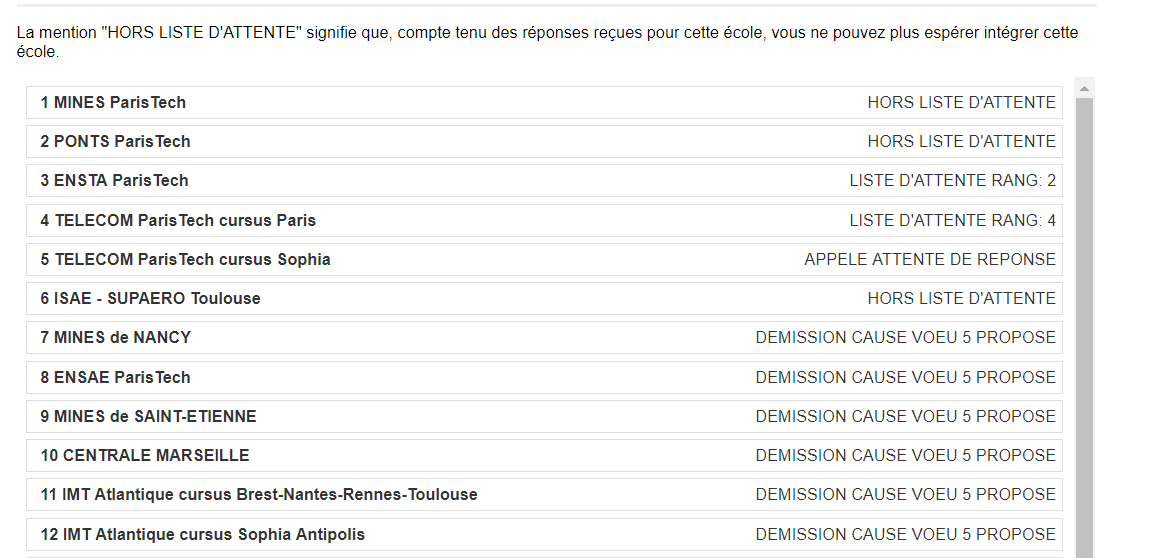Select the 7 MINES de NANCY row
This screenshot has height=558, width=1157.
(545, 338)
